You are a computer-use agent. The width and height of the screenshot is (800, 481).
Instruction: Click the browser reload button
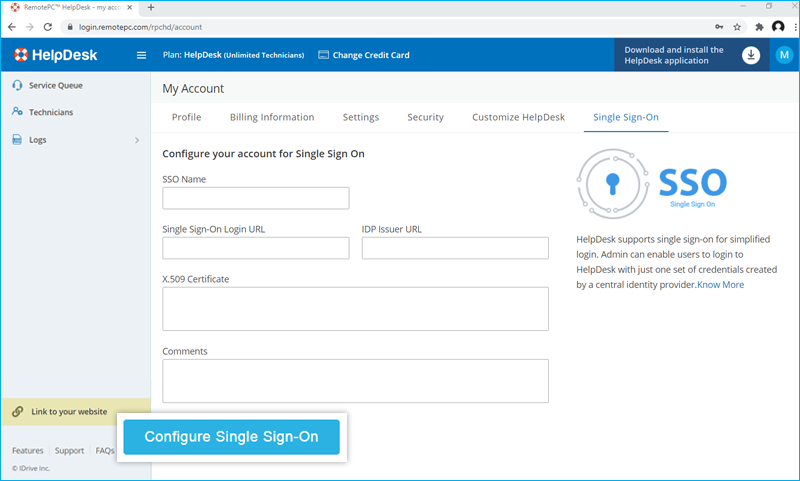[47, 27]
